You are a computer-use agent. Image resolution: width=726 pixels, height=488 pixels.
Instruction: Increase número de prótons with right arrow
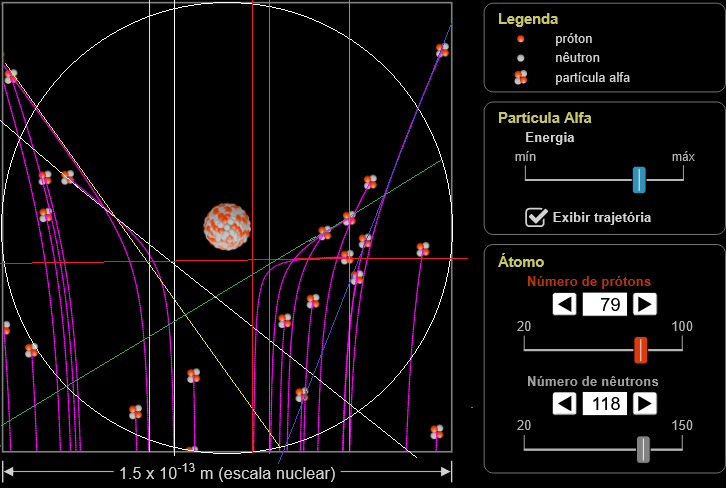click(645, 304)
